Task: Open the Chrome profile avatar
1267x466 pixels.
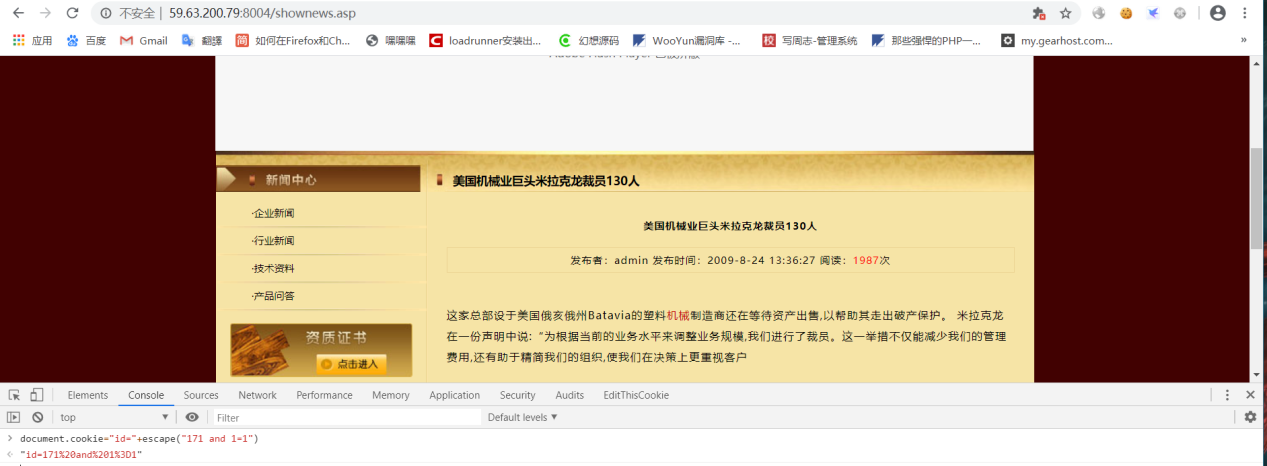Action: [1217, 13]
